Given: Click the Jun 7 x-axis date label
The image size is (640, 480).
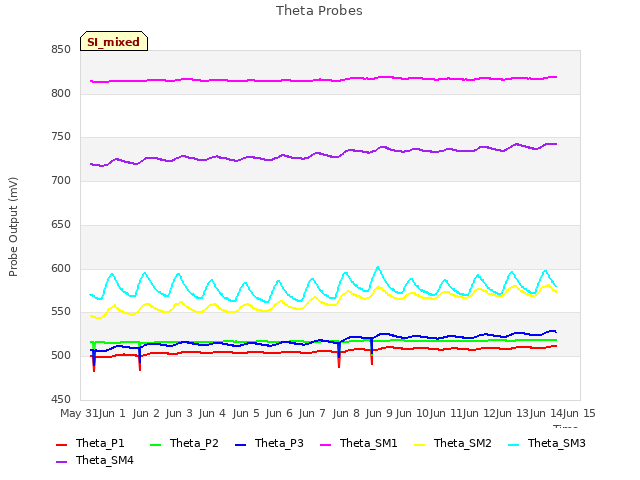Looking at the screenshot, I should [312, 413].
